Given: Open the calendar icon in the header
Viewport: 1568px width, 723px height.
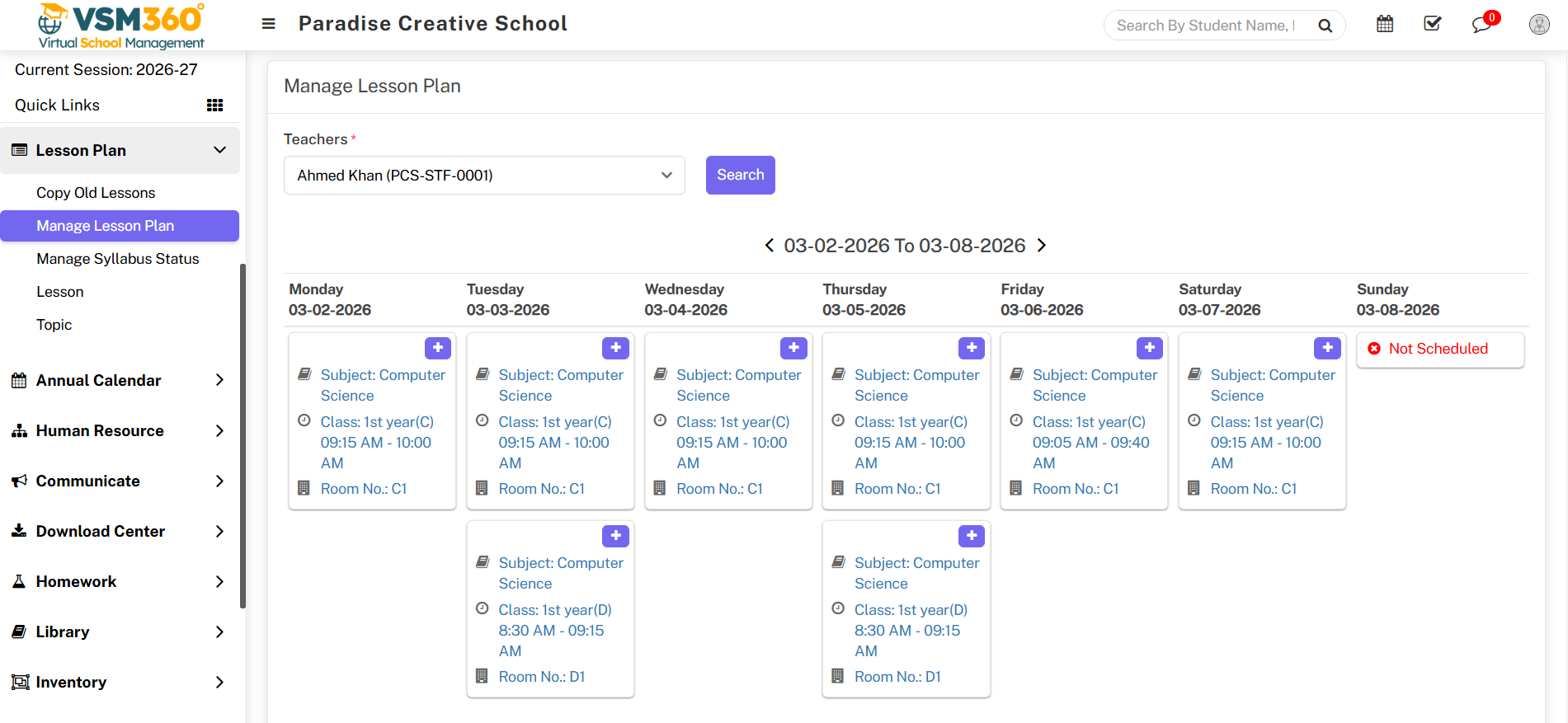Looking at the screenshot, I should point(1385,24).
